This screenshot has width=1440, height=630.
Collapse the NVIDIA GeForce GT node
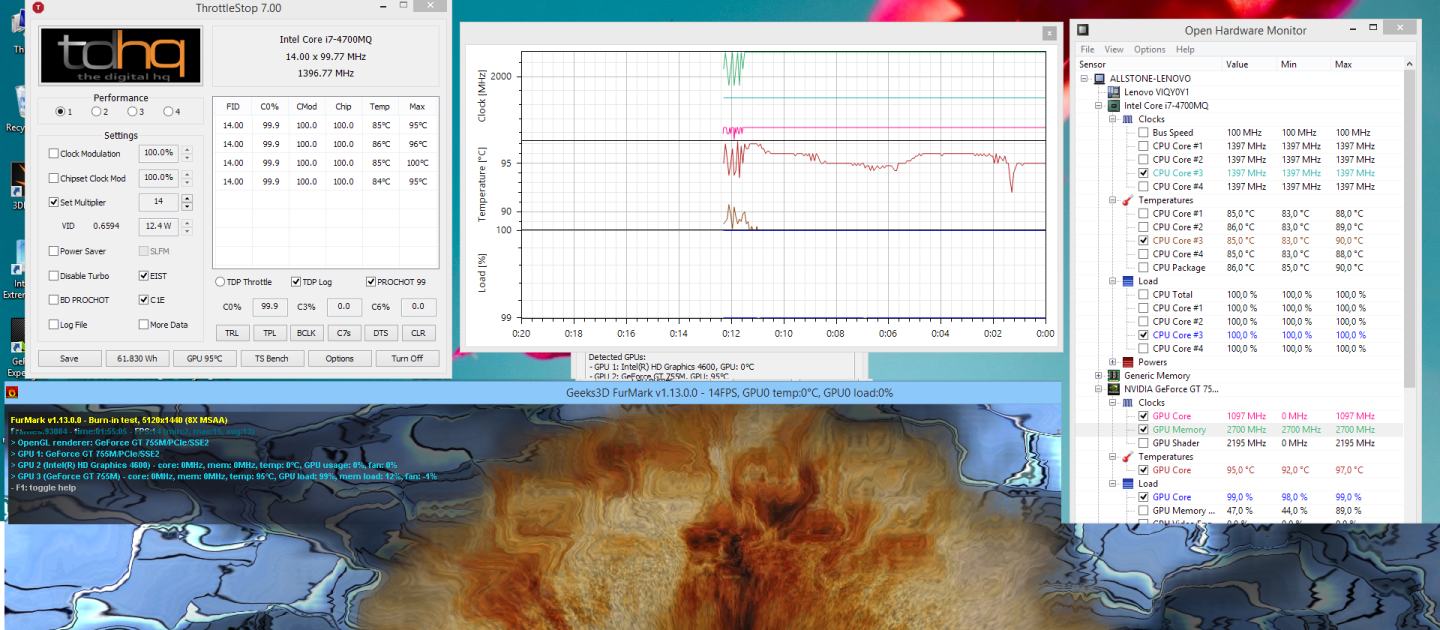(x=1100, y=389)
